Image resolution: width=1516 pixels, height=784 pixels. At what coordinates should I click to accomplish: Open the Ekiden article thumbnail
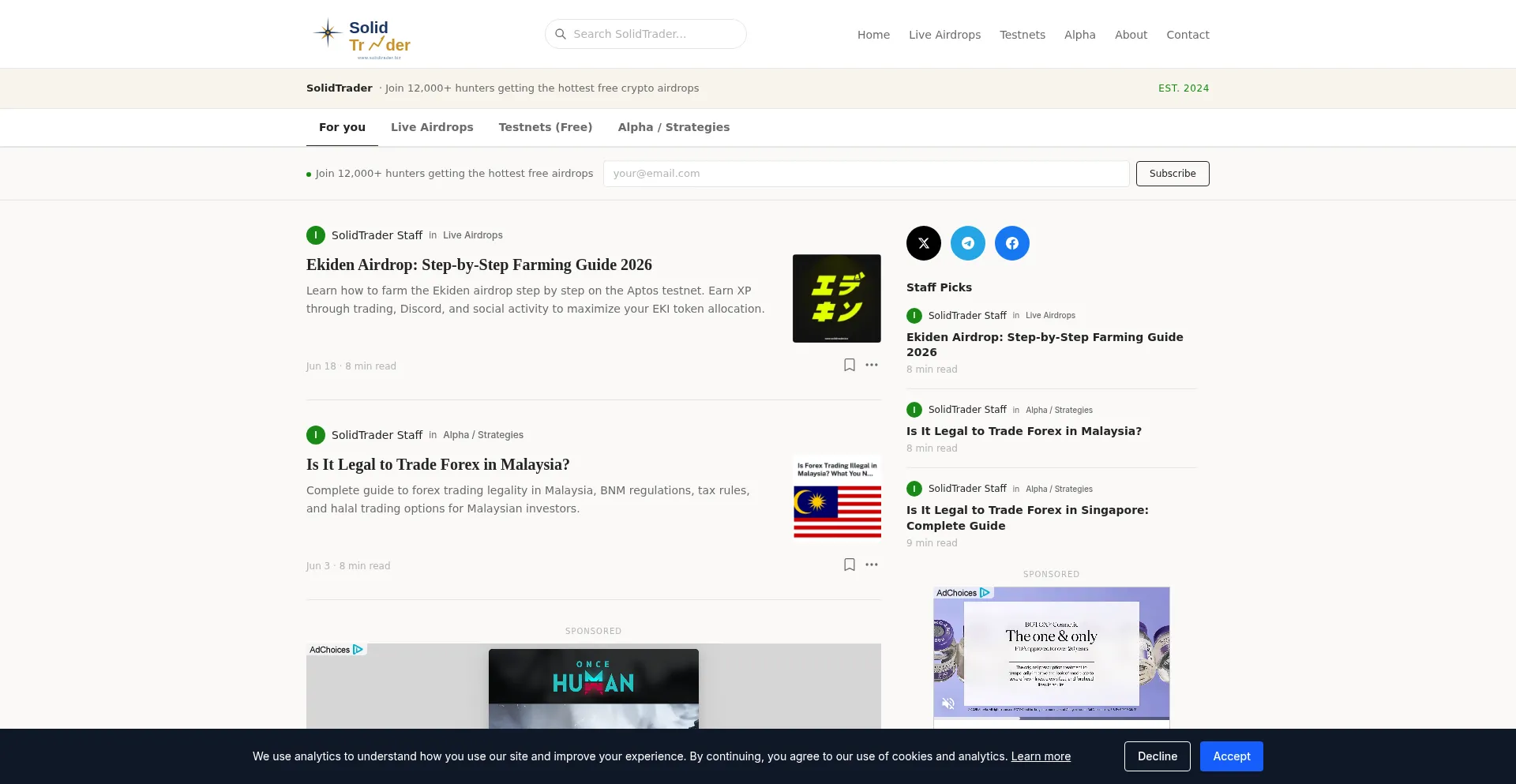[x=837, y=298]
